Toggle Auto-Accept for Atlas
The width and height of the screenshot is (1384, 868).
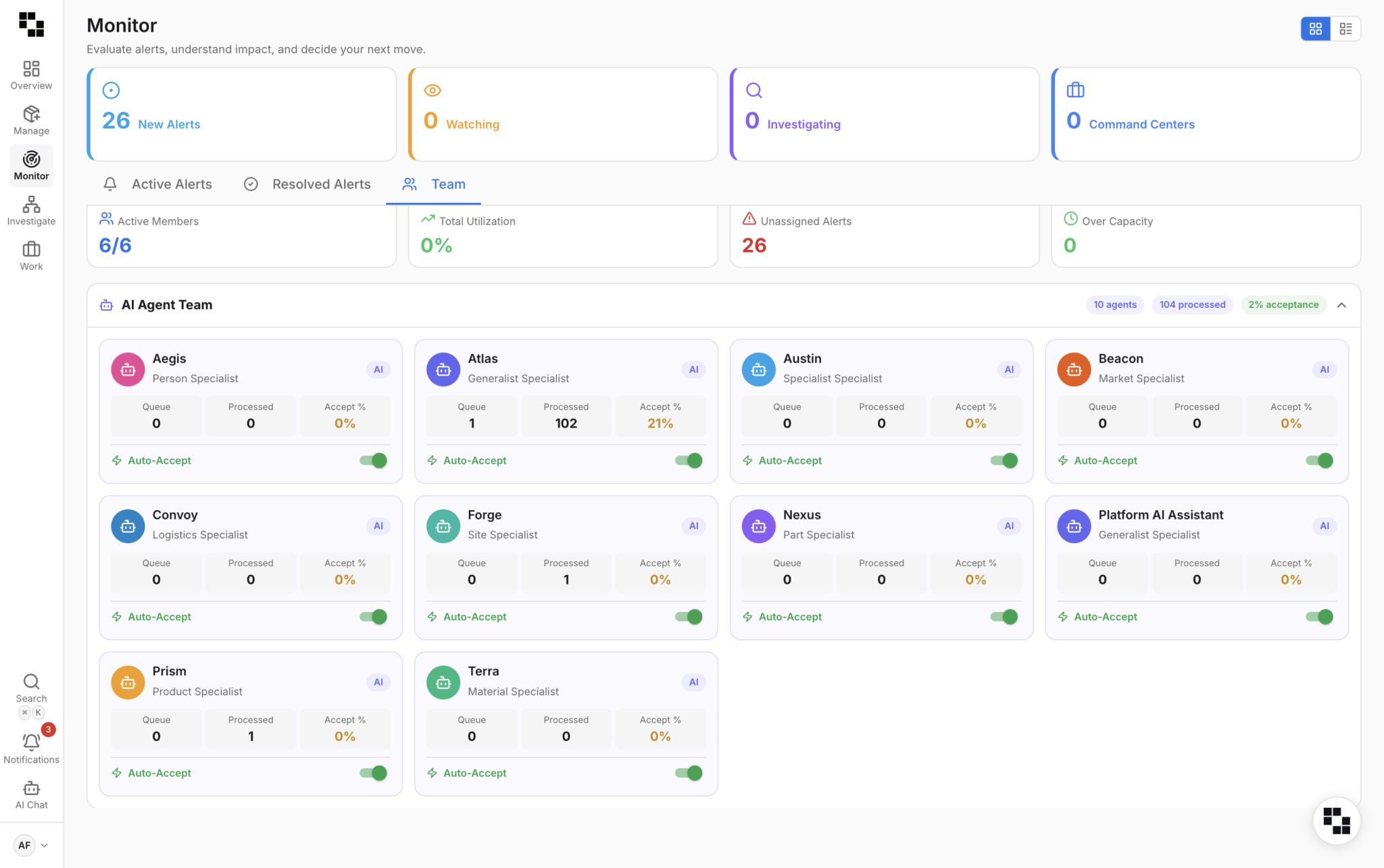click(689, 461)
